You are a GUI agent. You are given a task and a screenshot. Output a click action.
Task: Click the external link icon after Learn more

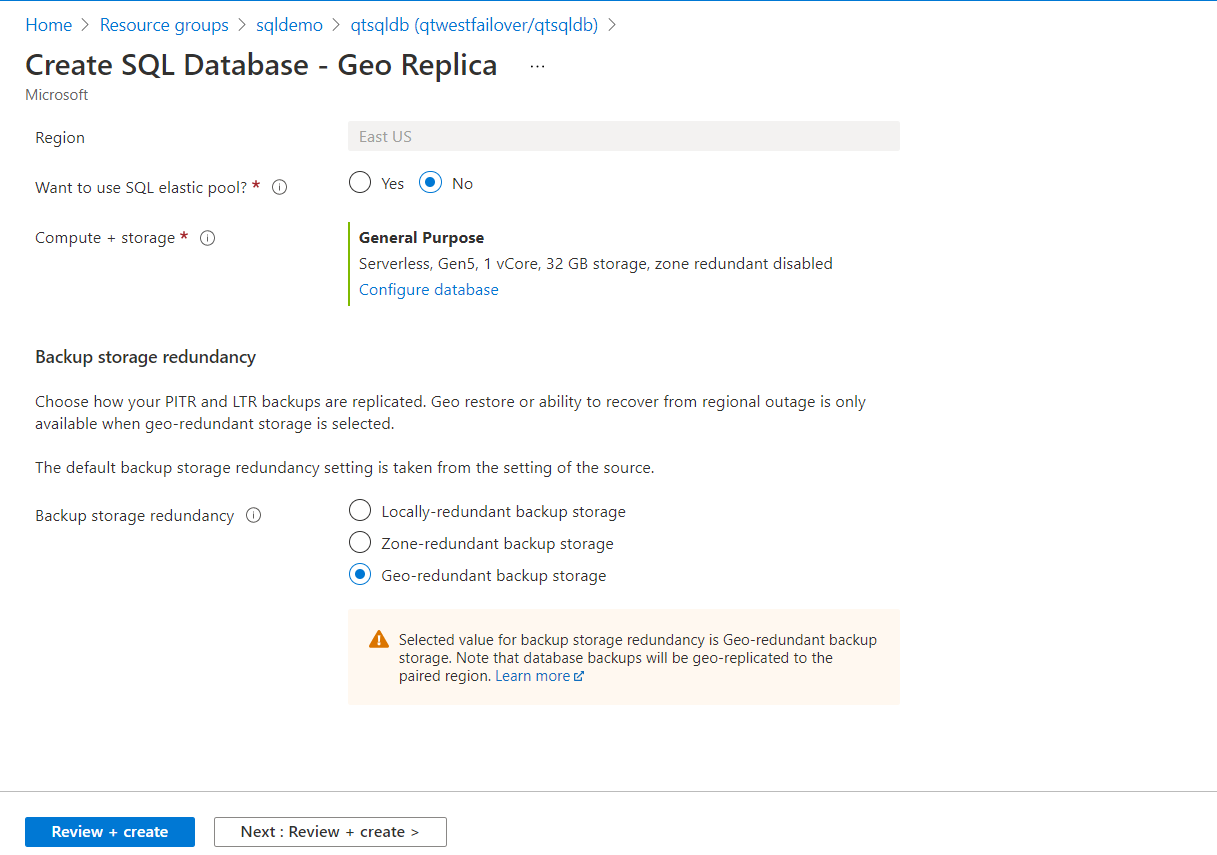point(579,677)
